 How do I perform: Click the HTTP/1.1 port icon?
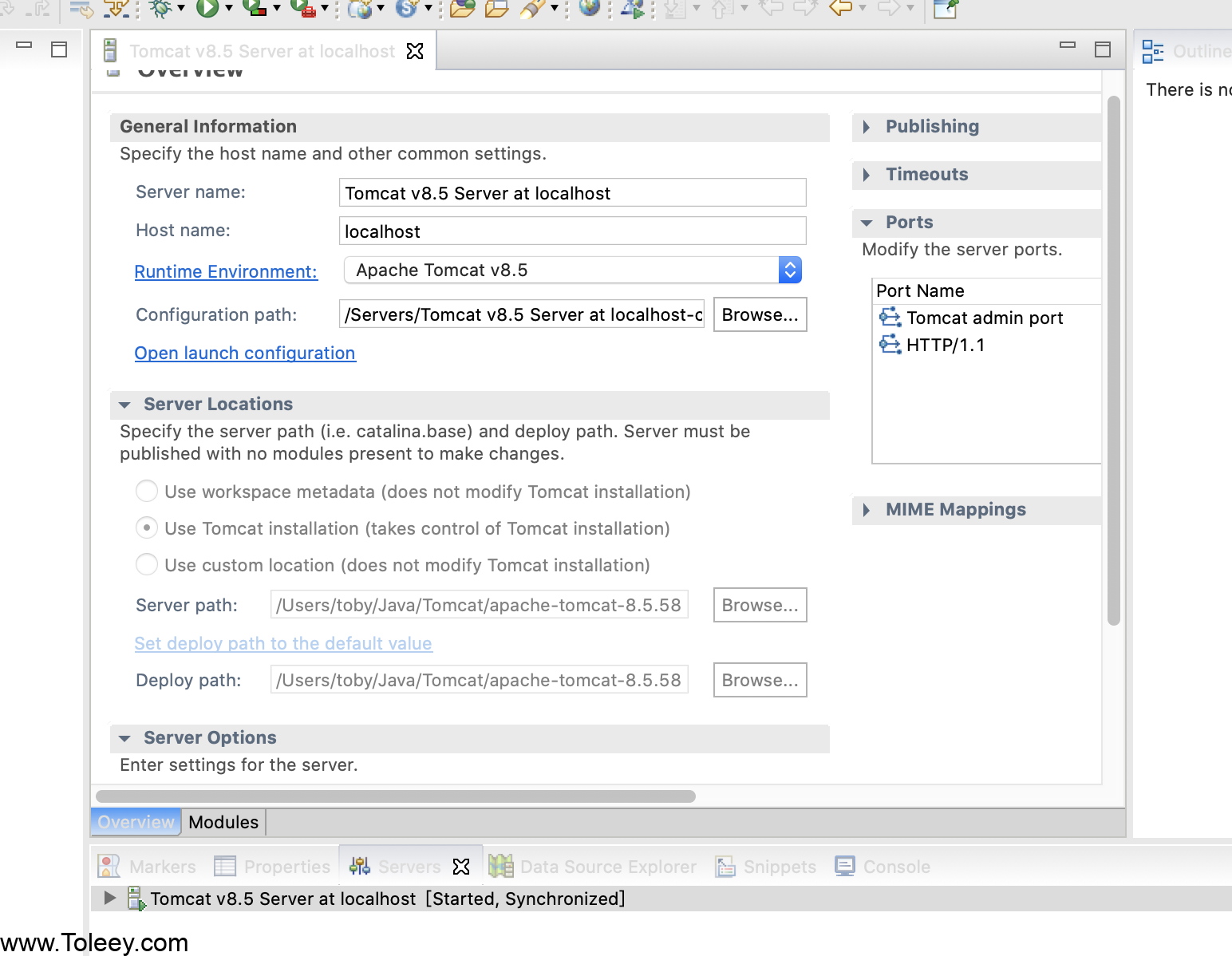[890, 345]
